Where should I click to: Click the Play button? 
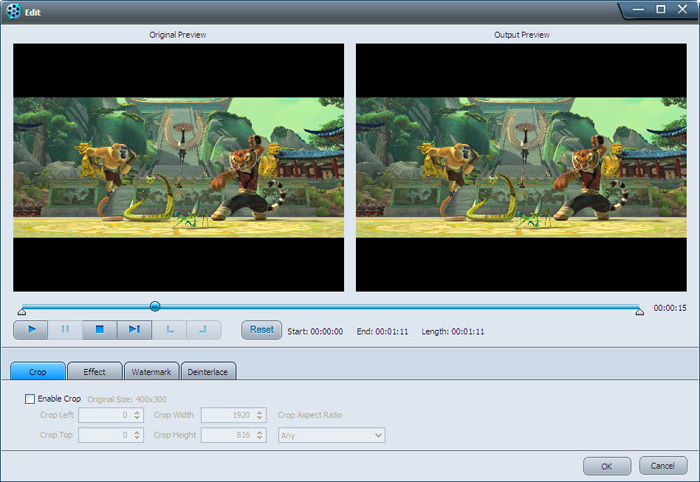coord(32,329)
